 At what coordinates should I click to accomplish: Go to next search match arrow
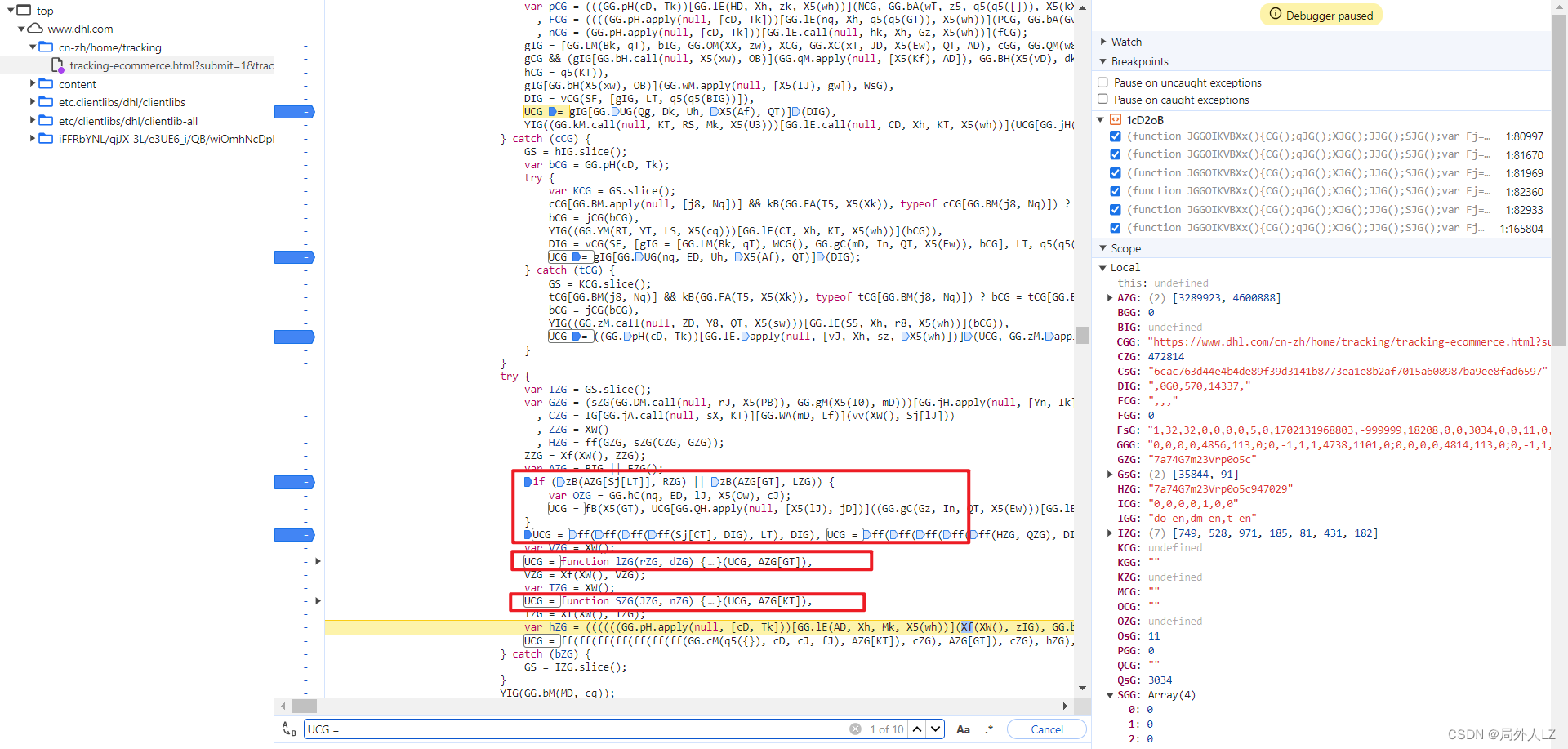[x=936, y=729]
